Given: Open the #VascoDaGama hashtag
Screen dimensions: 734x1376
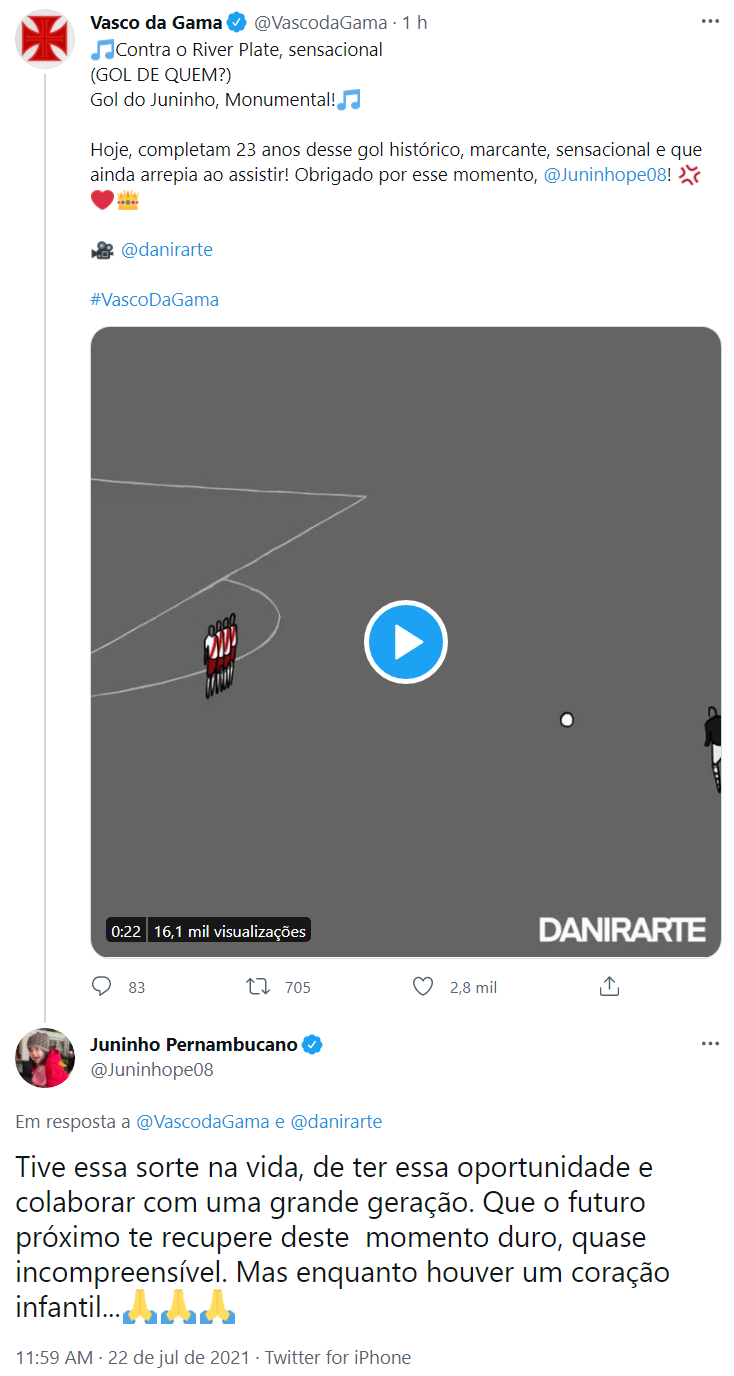Looking at the screenshot, I should 154,299.
